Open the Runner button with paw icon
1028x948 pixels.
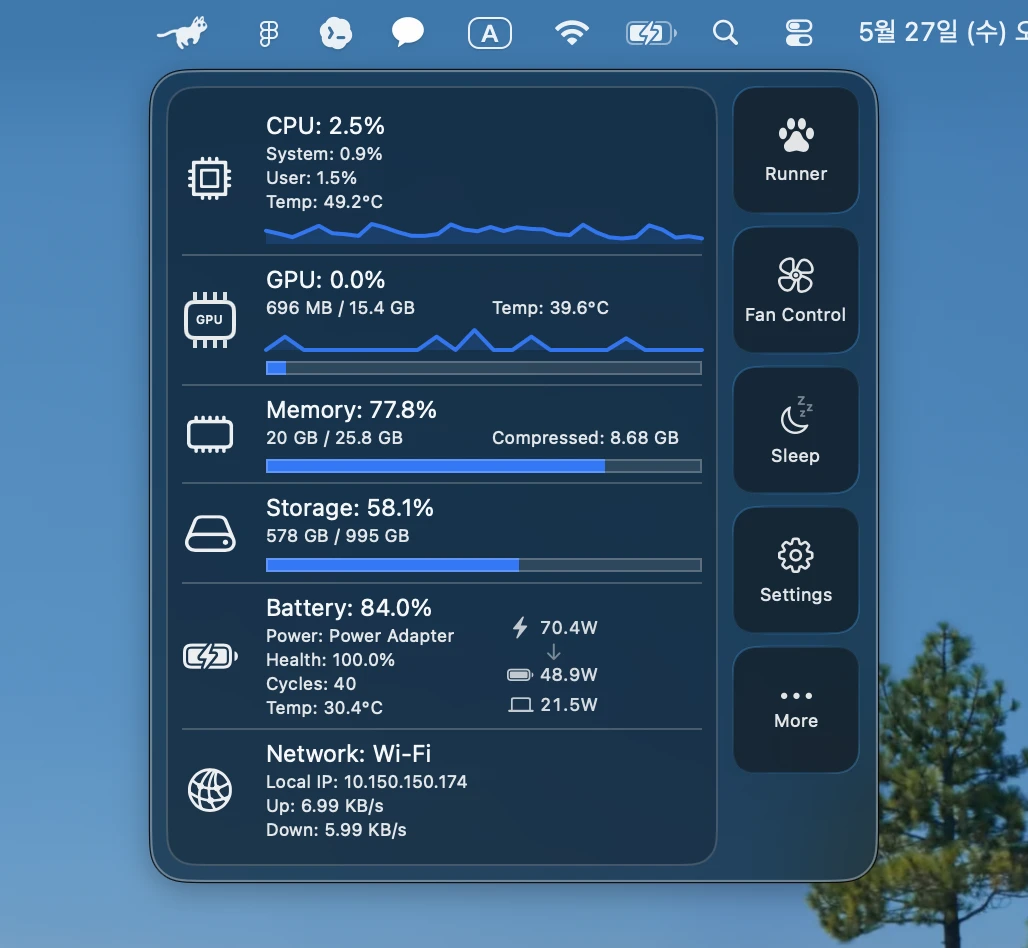point(795,150)
